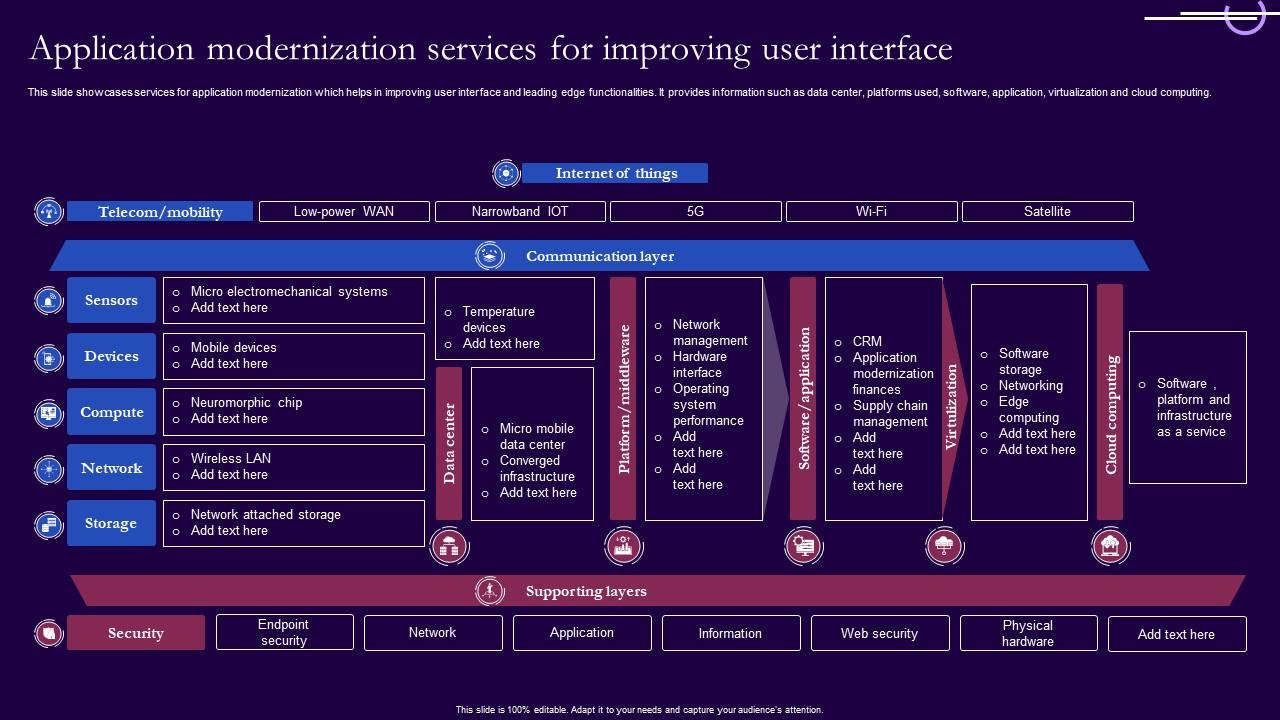Click the Virtualization vertical banner
Image resolution: width=1280 pixels, height=720 pixels.
coord(951,405)
